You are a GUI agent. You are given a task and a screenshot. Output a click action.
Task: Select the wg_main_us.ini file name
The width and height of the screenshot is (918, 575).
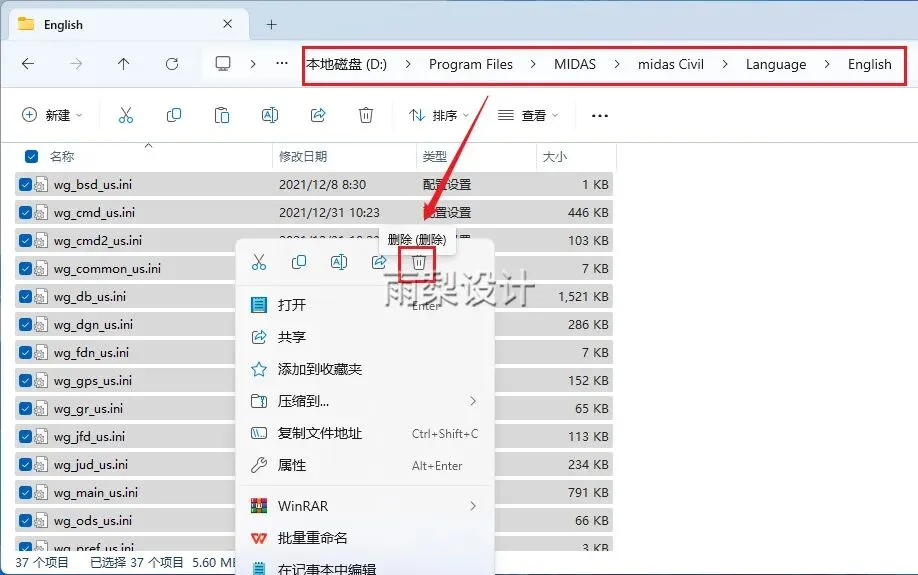point(96,492)
